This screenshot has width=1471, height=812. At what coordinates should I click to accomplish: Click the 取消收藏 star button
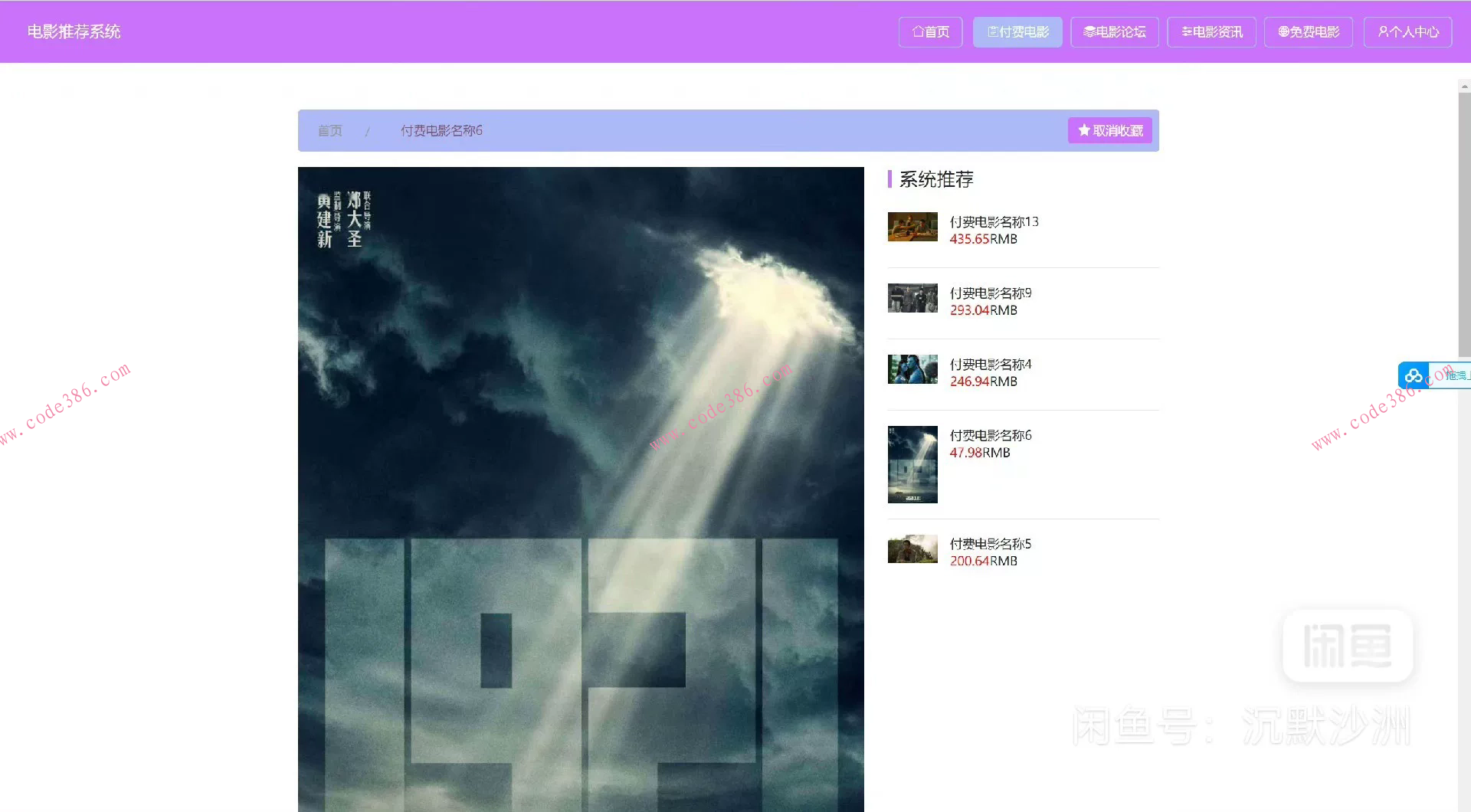pyautogui.click(x=1110, y=131)
